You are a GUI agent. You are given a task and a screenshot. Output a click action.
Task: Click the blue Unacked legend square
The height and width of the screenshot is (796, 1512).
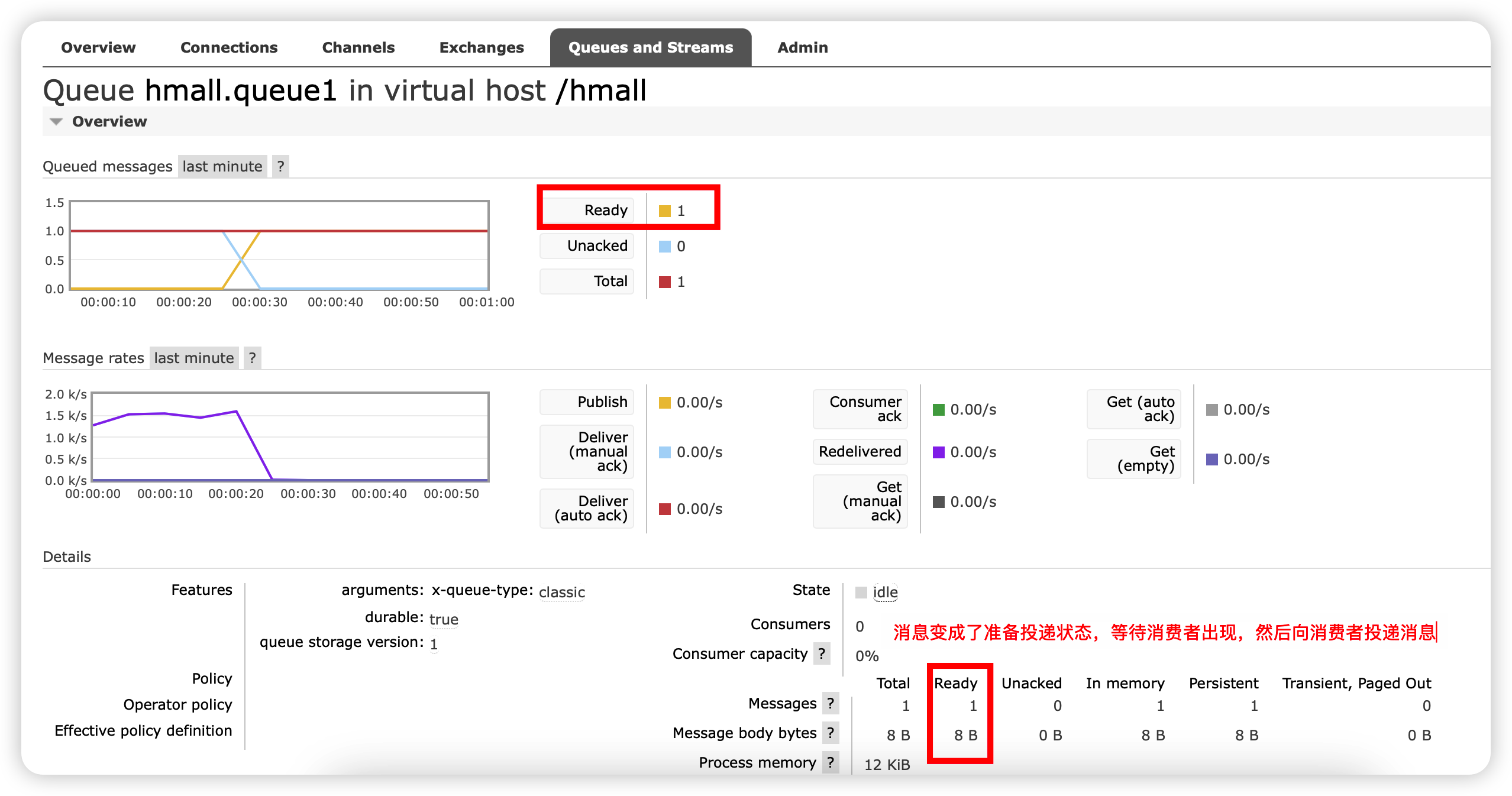664,247
